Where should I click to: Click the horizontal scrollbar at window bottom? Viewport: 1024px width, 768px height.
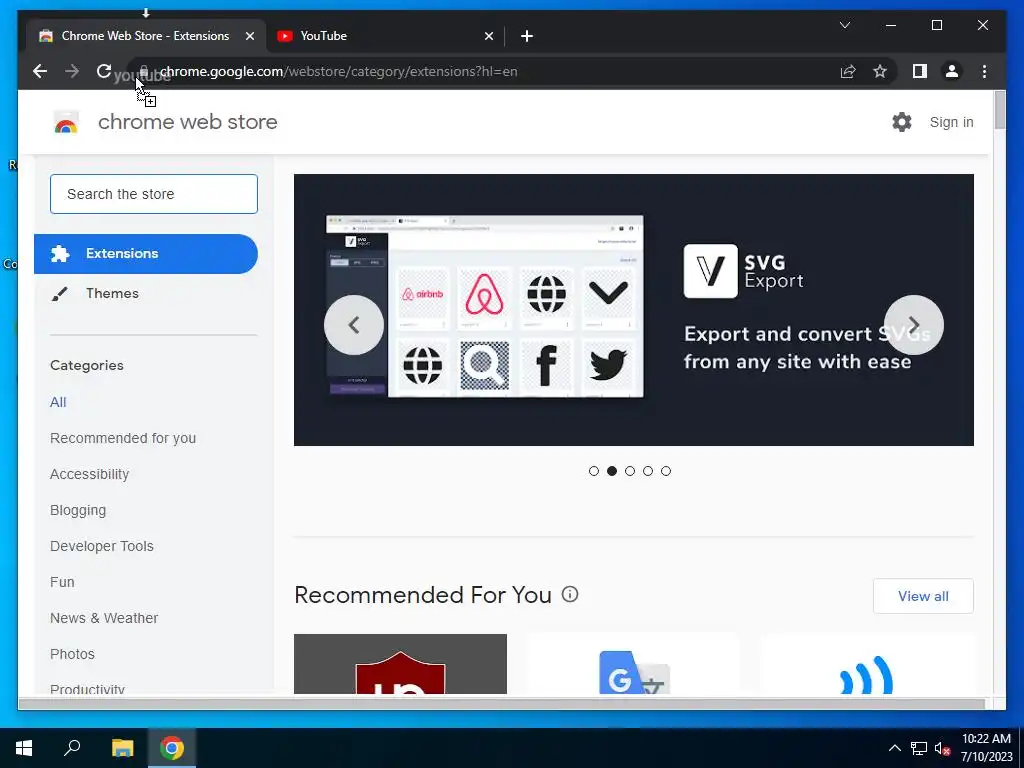[x=502, y=703]
